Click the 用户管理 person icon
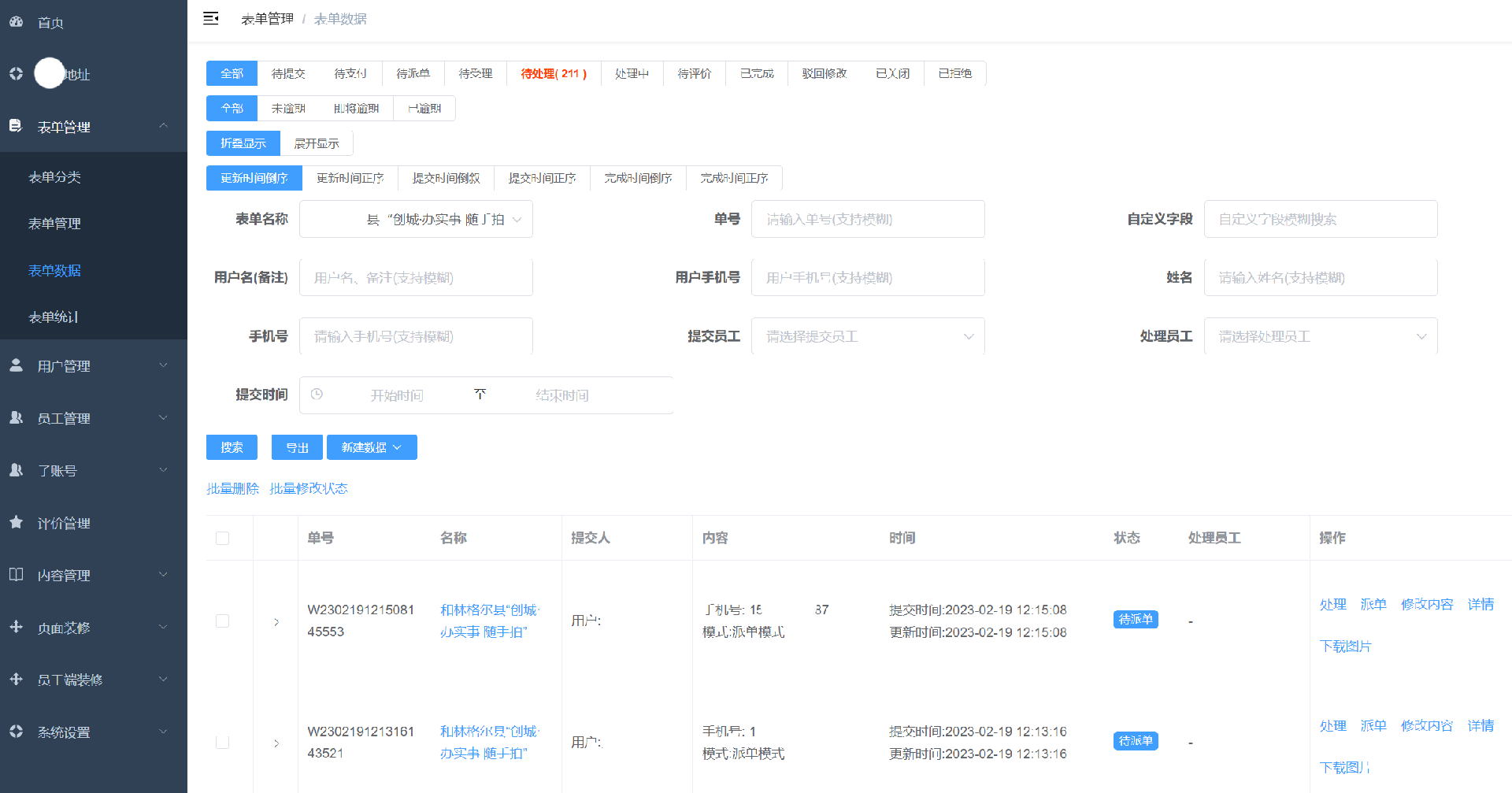This screenshot has height=793, width=1512. click(x=16, y=365)
